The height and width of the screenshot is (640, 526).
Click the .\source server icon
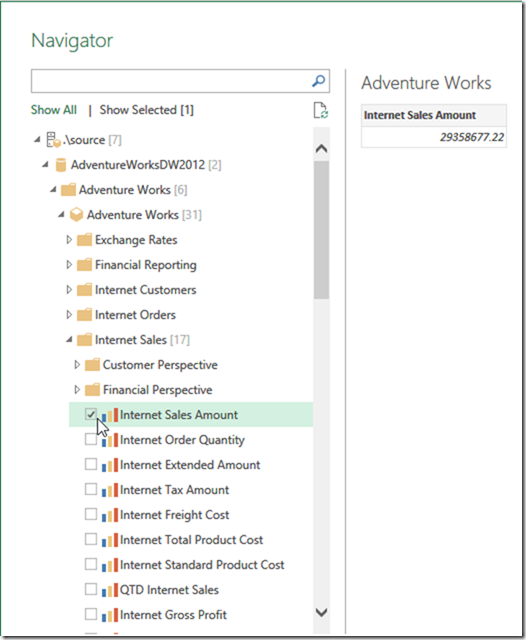[53, 140]
